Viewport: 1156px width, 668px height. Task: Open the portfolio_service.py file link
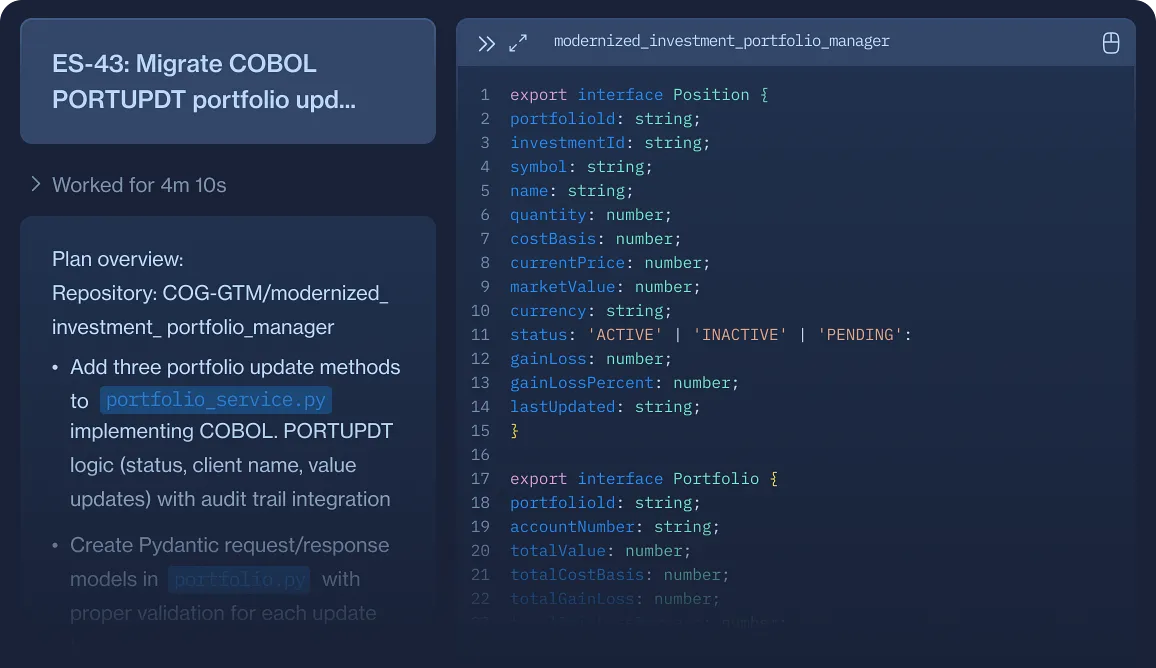[x=215, y=400]
